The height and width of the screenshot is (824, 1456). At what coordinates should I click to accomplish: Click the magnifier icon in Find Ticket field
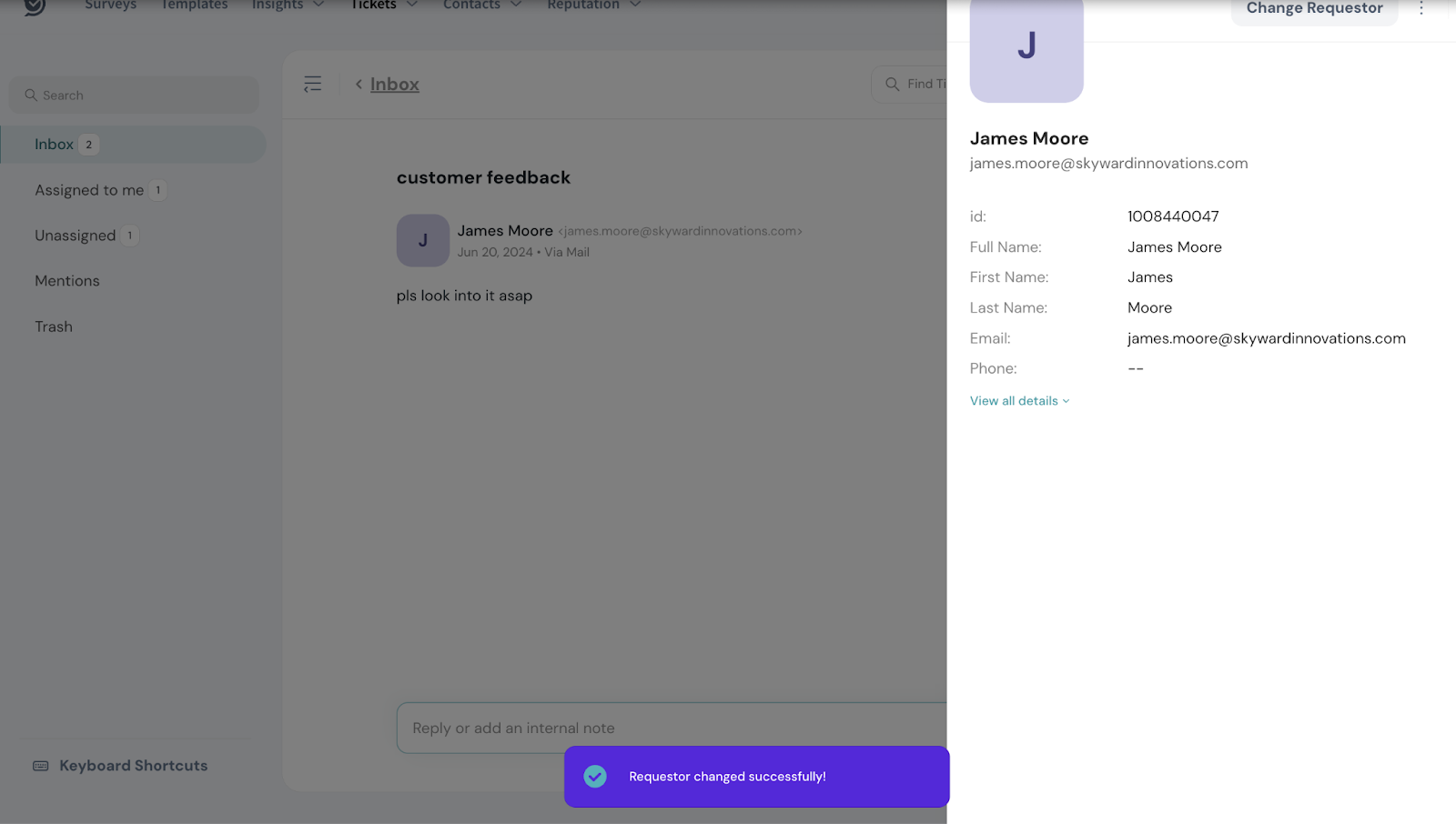coord(892,85)
